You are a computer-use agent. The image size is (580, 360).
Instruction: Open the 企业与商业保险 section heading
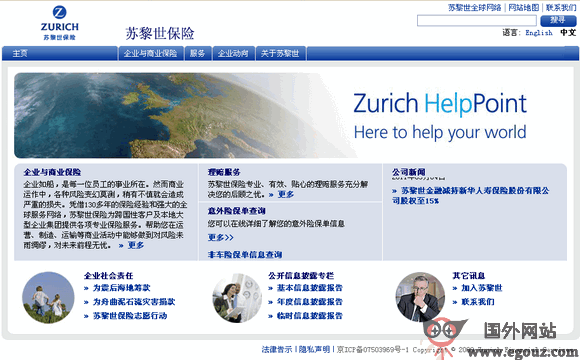tap(52, 172)
